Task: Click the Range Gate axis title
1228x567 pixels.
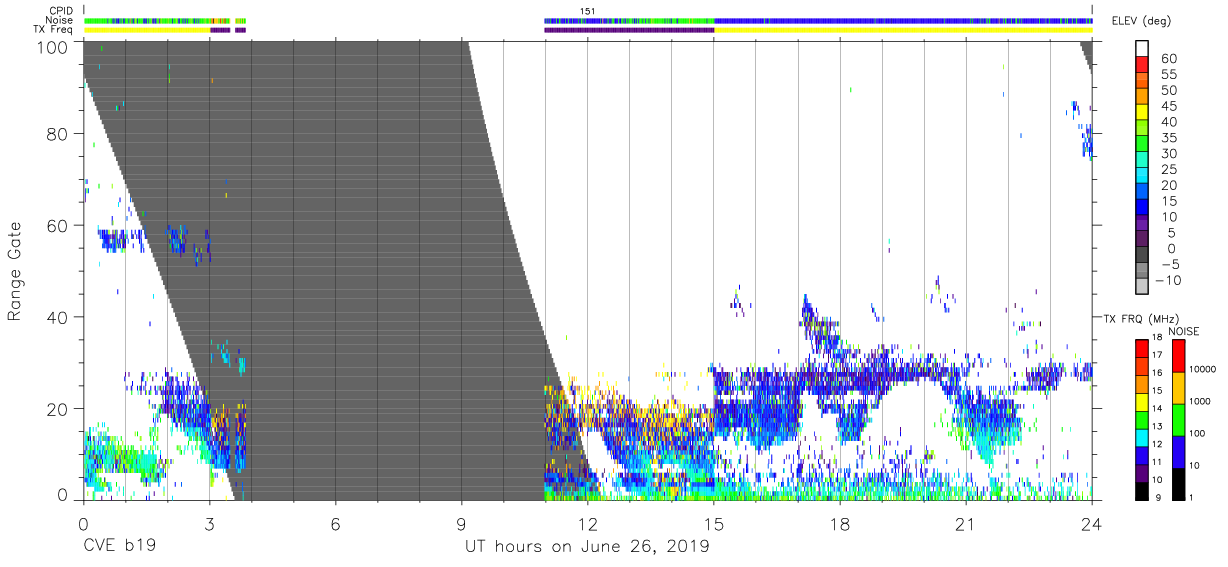Action: [x=15, y=271]
